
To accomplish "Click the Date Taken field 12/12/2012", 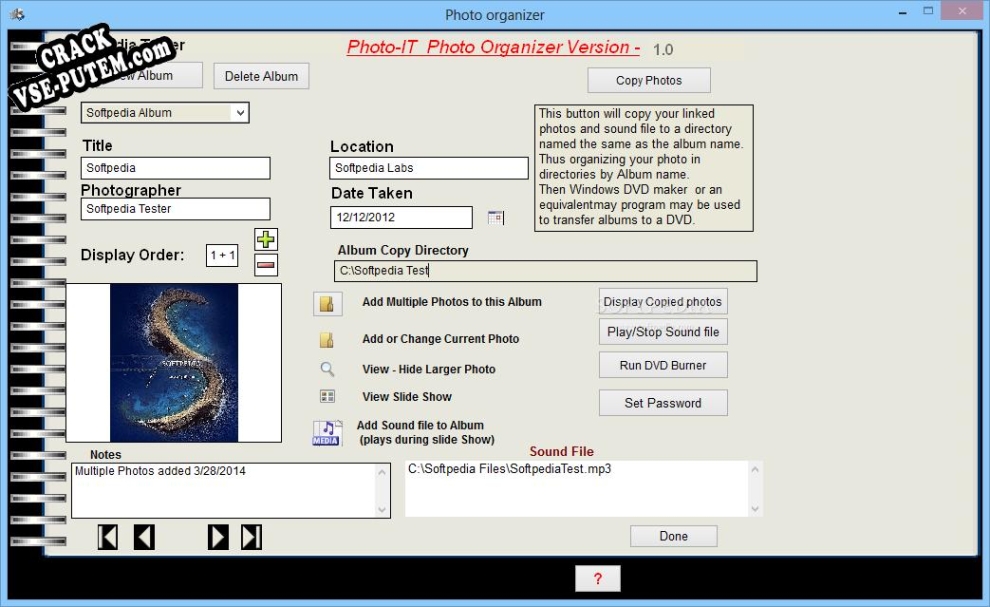I will [x=401, y=217].
